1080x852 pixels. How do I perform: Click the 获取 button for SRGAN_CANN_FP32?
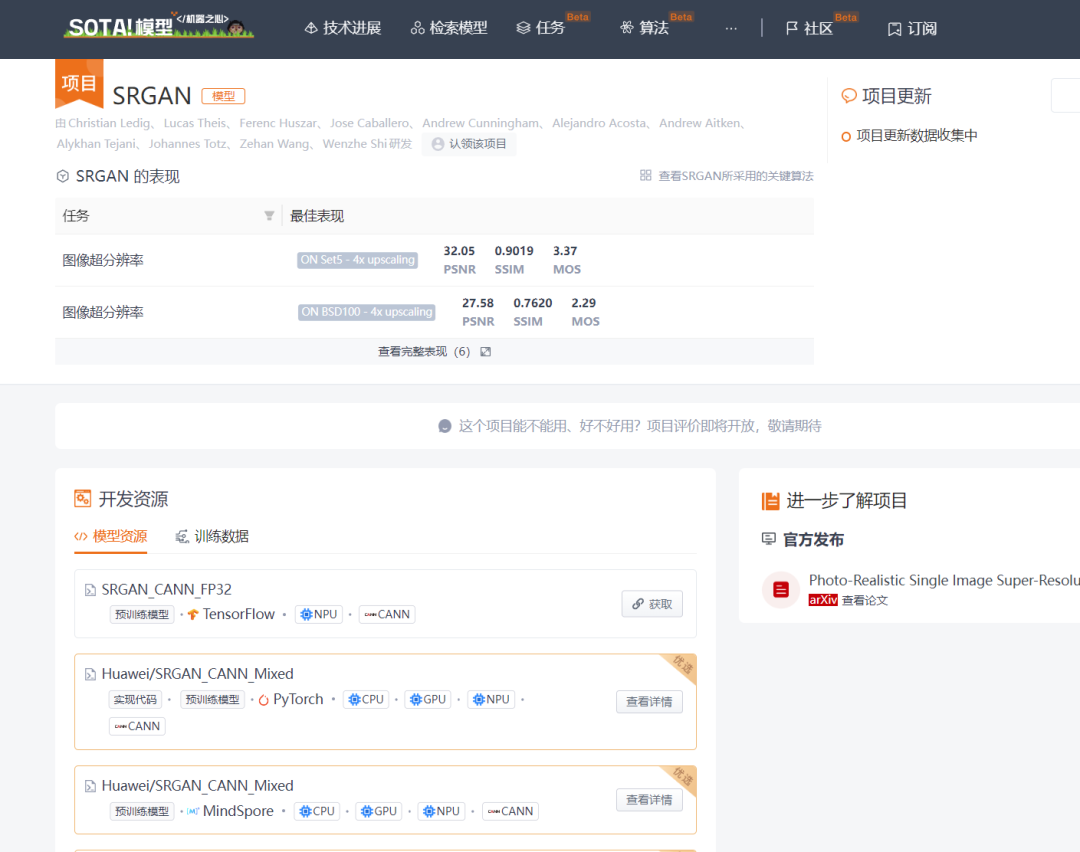pos(652,604)
